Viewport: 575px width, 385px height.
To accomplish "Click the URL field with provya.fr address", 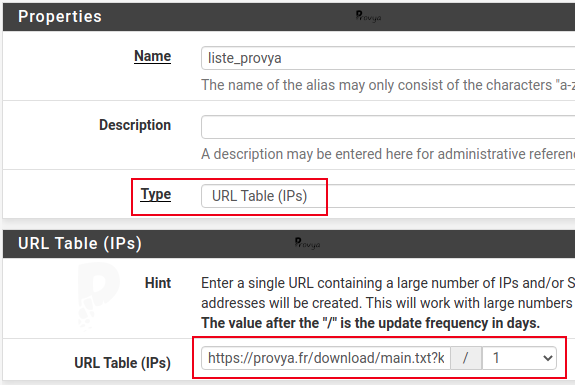I will (x=326, y=358).
